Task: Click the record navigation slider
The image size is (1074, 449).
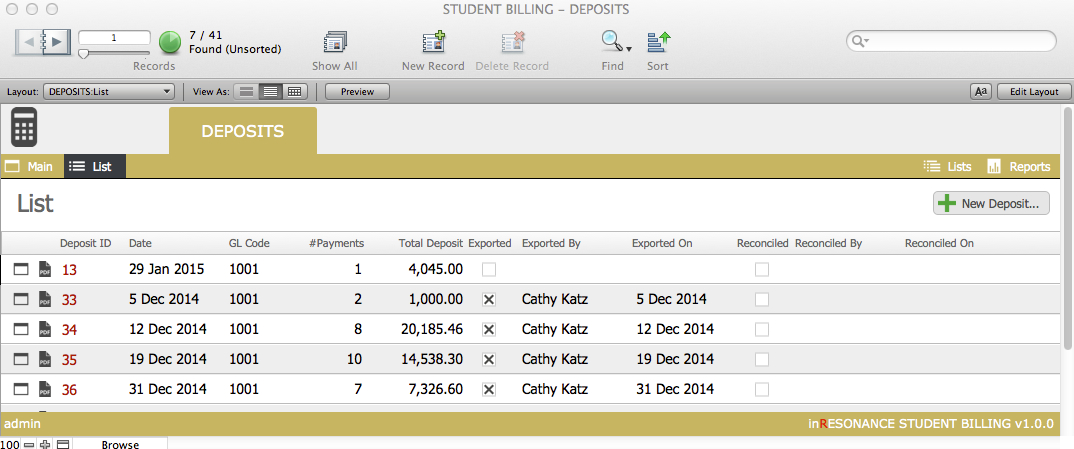Action: [x=85, y=53]
